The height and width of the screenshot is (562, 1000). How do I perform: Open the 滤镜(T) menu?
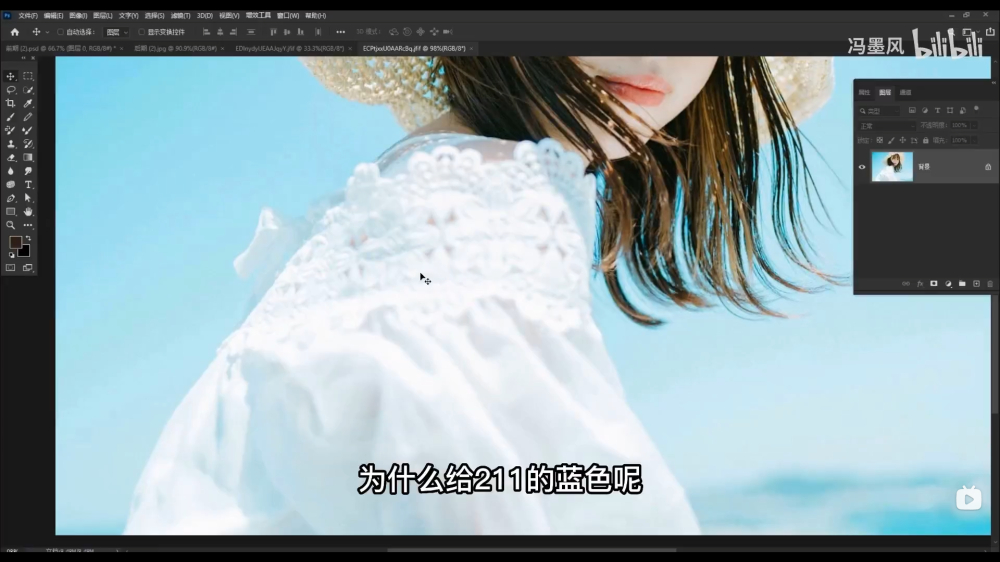180,15
